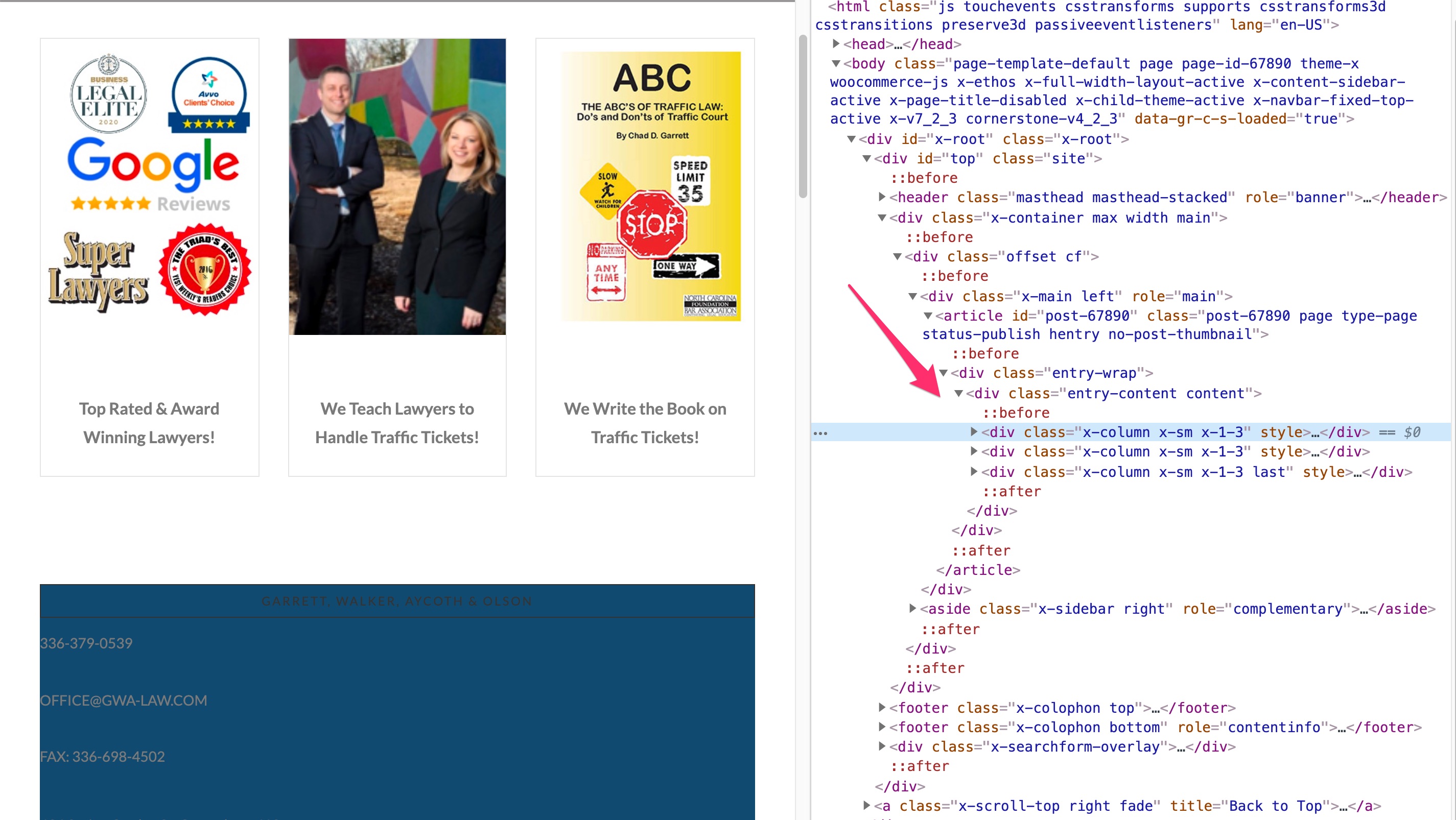
Task: Collapse the div id x-root node
Action: 851,139
